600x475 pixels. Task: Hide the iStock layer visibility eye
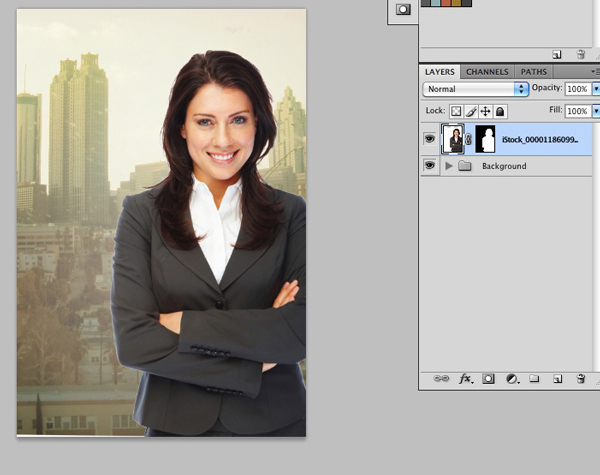click(430, 140)
